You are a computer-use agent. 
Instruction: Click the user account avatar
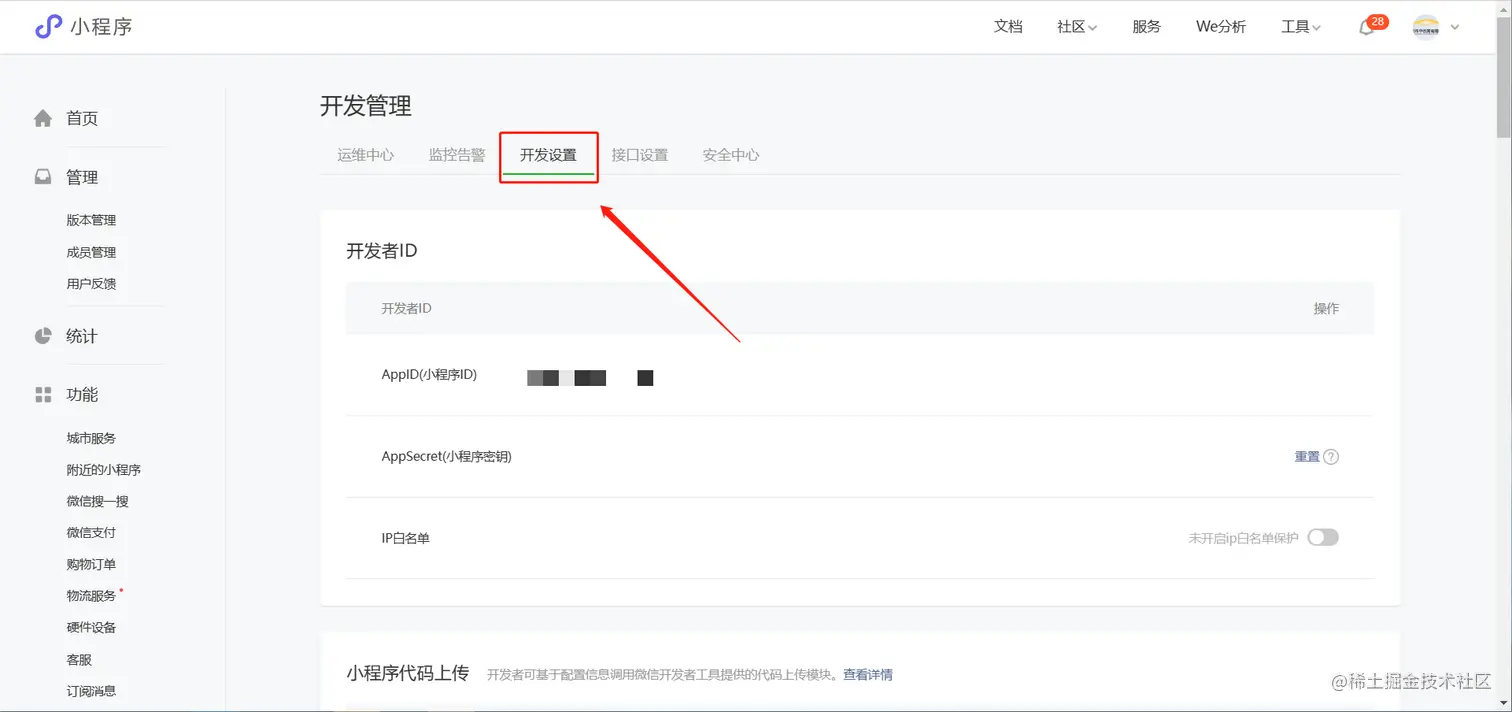click(1426, 27)
